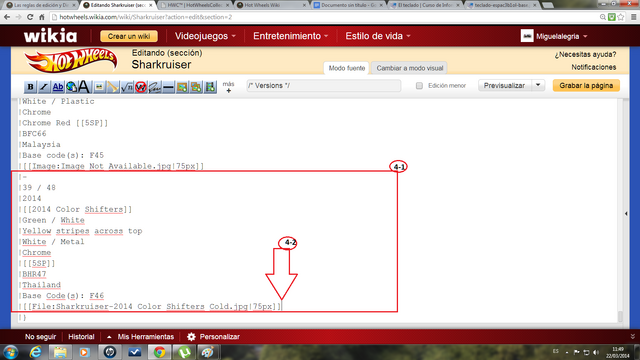The height and width of the screenshot is (360, 640).
Task: Select the nowiki ignore formatting icon
Action: click(x=141, y=87)
